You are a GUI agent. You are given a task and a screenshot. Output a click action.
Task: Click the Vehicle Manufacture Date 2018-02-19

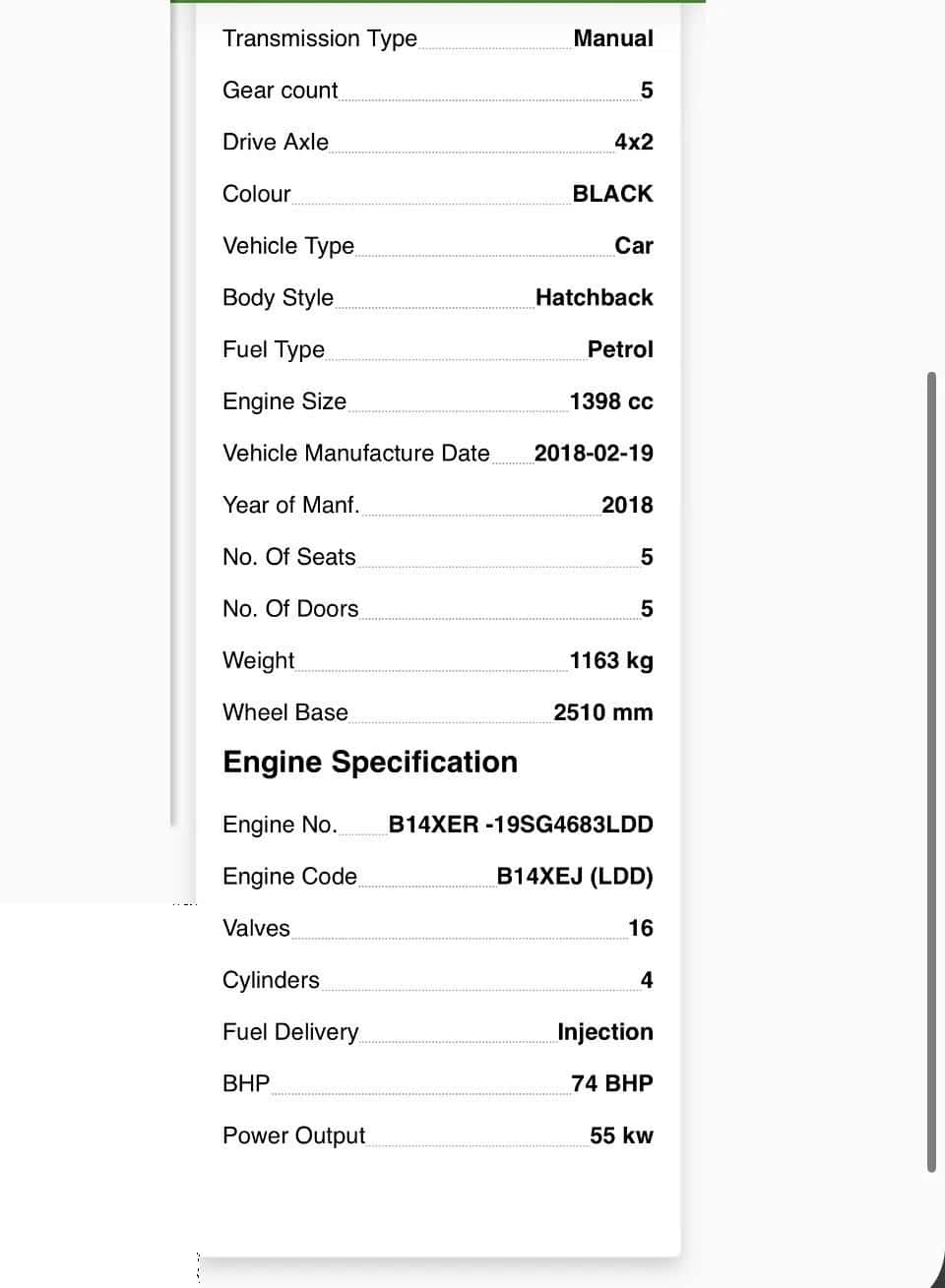click(594, 453)
